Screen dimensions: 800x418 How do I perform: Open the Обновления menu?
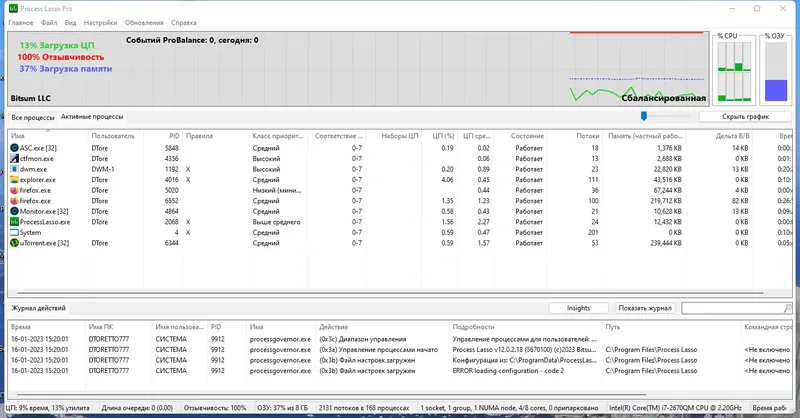pyautogui.click(x=144, y=22)
